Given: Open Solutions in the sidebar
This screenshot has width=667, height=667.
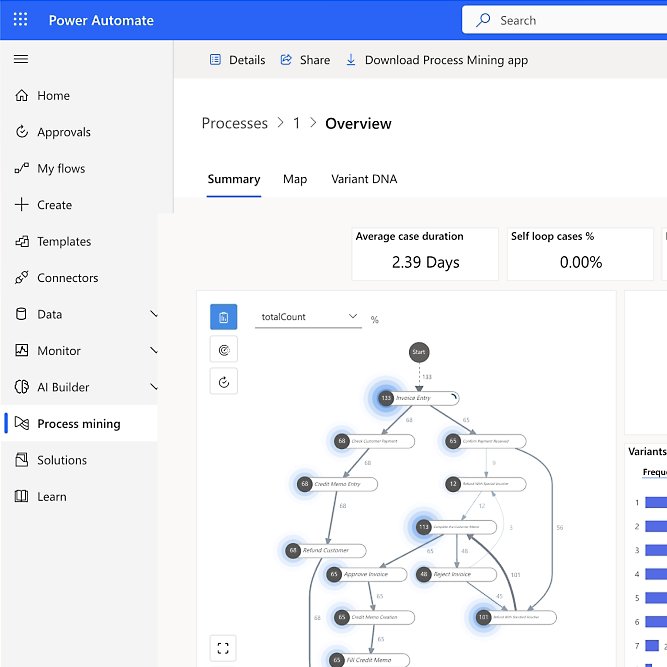Looking at the screenshot, I should [51, 460].
